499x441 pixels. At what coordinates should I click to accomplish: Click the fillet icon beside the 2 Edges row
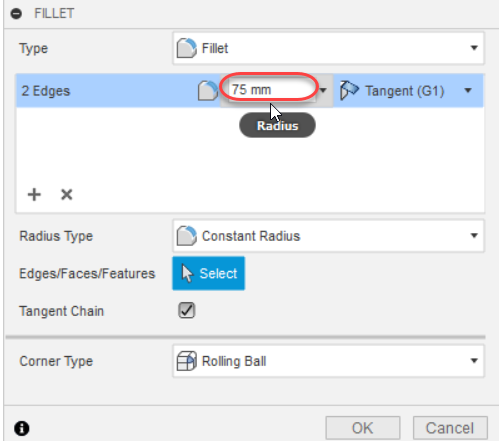[207, 90]
